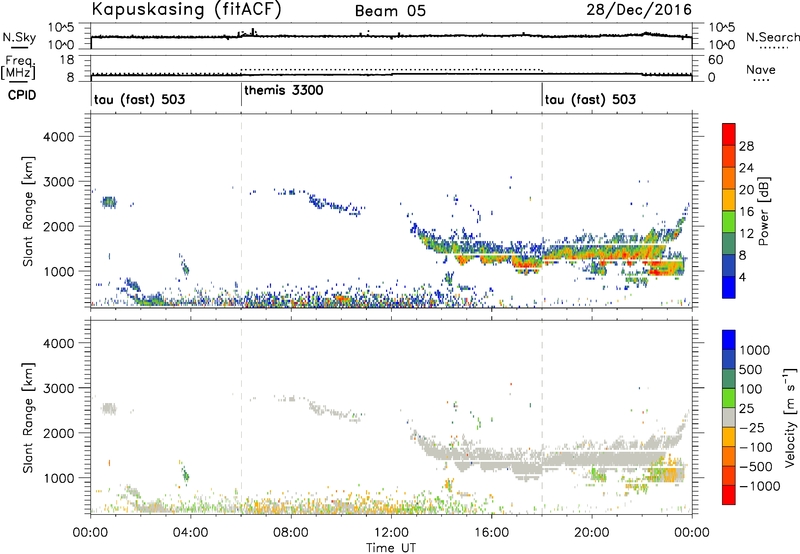Click the 4 tick on Power color bar
This screenshot has height=554, width=800.
(742, 277)
